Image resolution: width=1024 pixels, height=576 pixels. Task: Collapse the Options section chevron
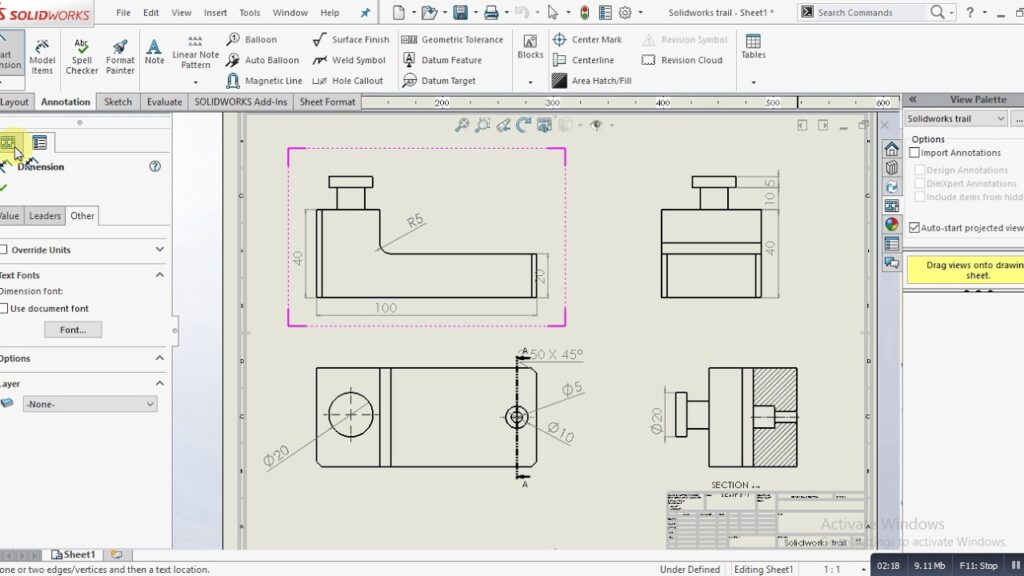160,358
